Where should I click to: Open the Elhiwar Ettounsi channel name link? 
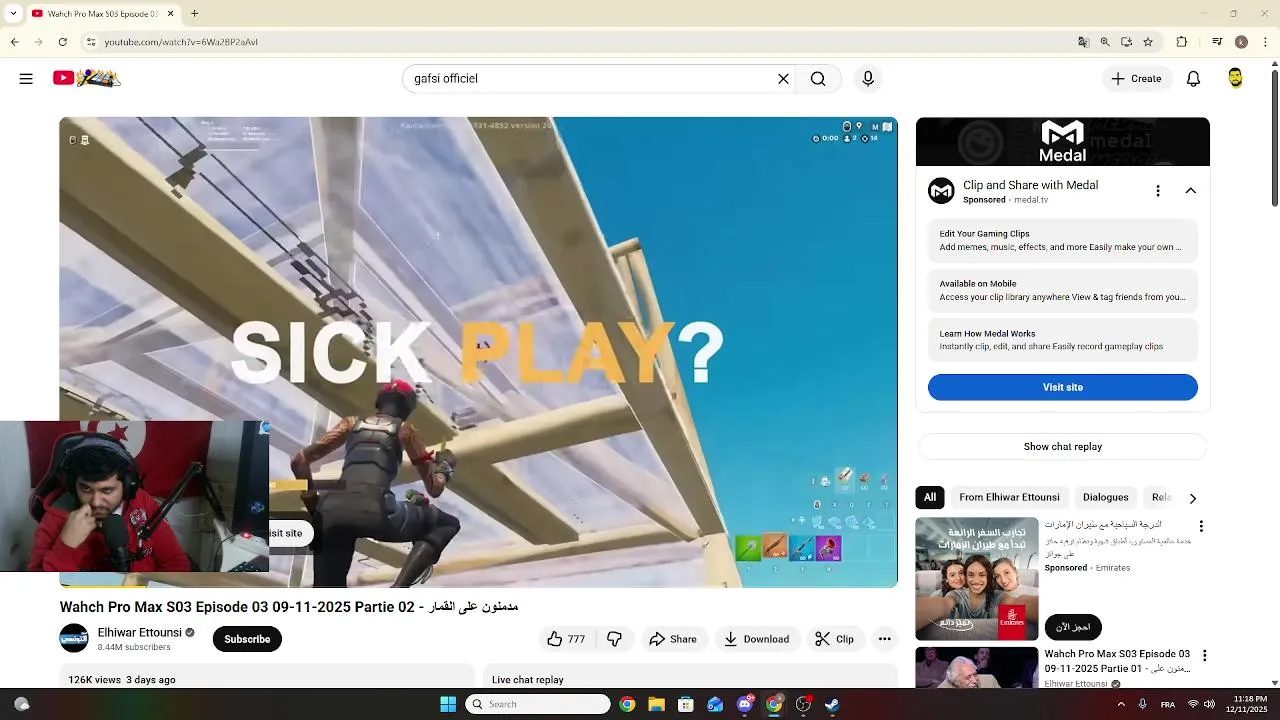click(x=139, y=632)
